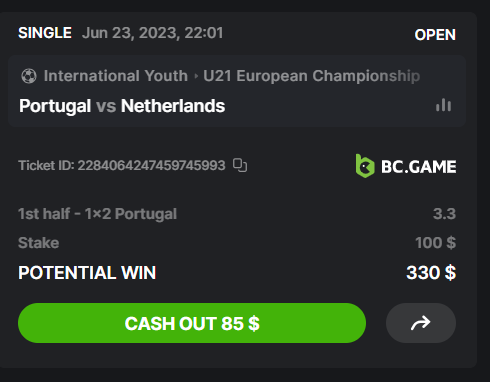This screenshot has width=490, height=382.
Task: Click the 3.3 odds value
Action: pos(444,214)
